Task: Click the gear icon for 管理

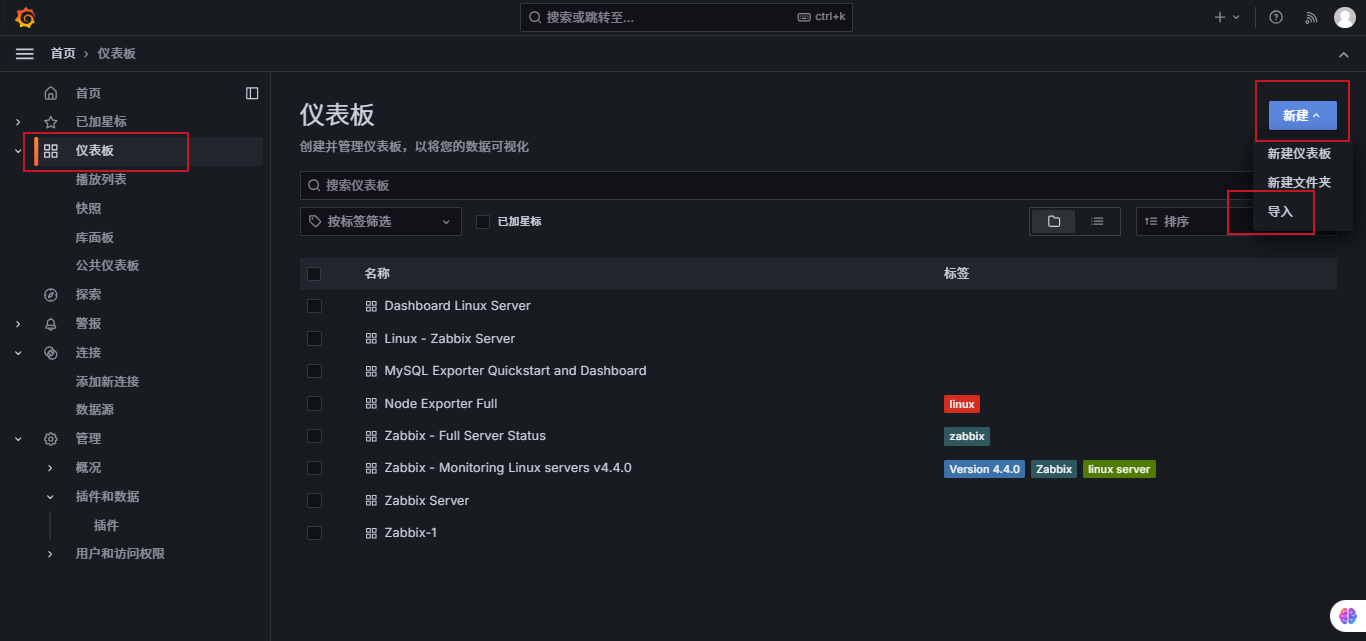Action: [x=51, y=439]
